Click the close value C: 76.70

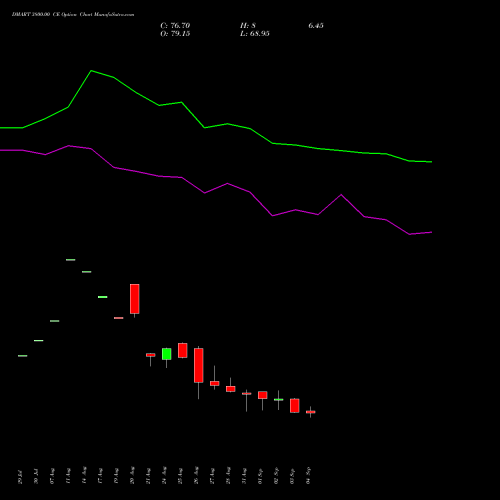click(175, 26)
